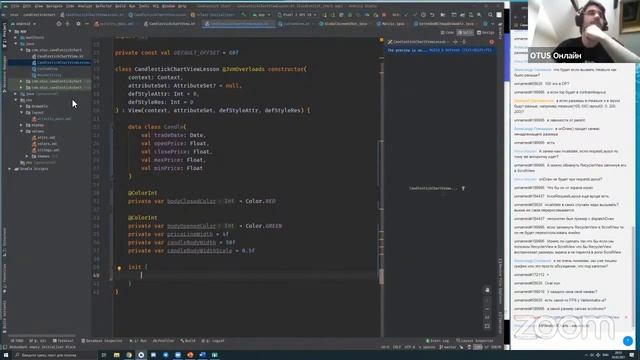640x360 pixels.
Task: Click the master Git branch in status bar
Action: (447, 347)
